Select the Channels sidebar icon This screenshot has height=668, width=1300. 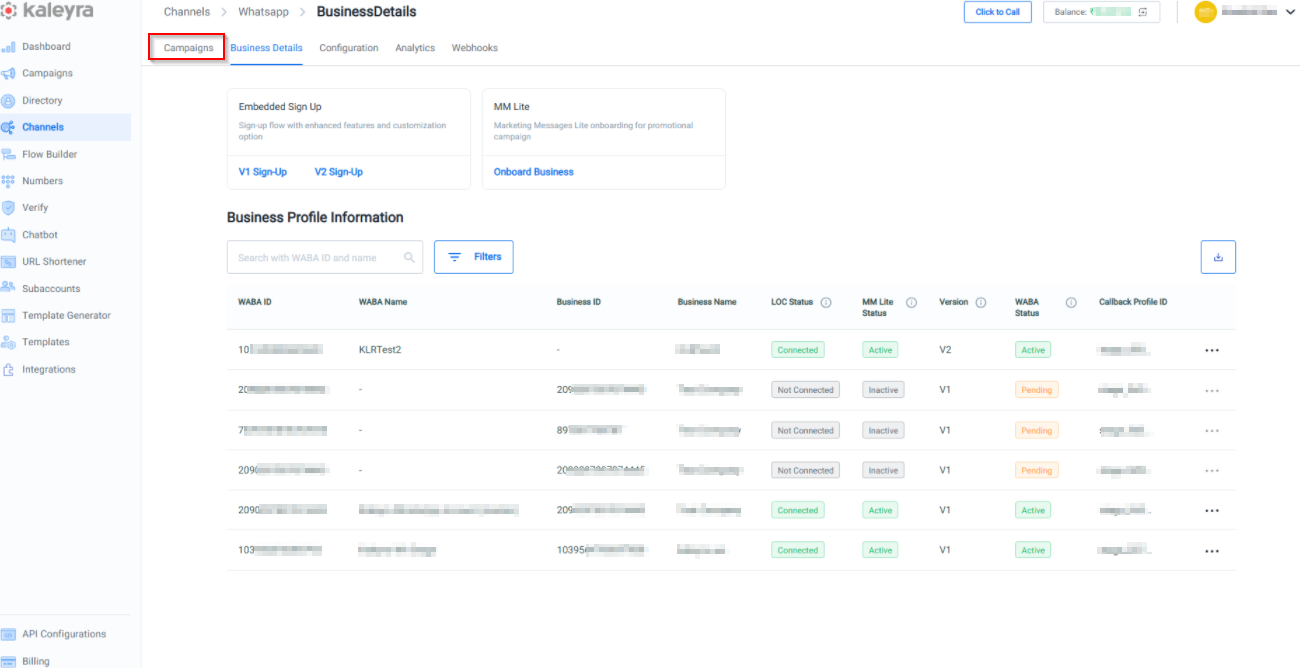(9, 127)
